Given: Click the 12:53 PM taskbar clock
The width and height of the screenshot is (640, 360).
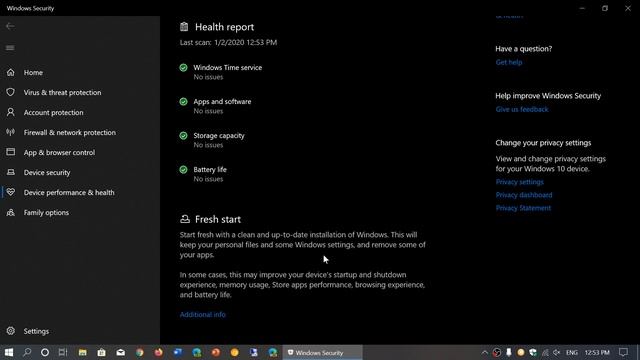Looking at the screenshot, I should point(597,353).
